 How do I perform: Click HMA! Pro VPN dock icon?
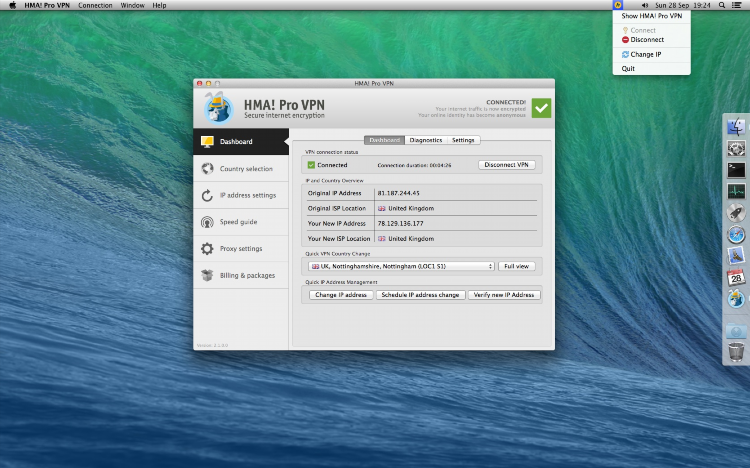[736, 299]
